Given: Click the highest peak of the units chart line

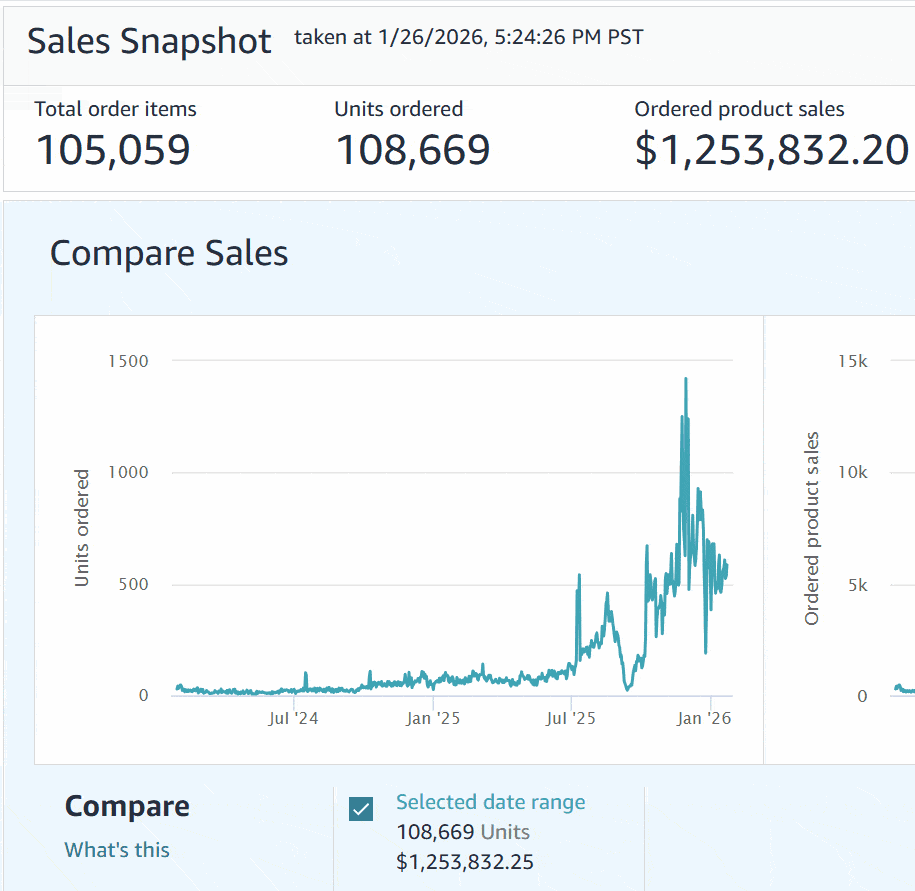Looking at the screenshot, I should 685,379.
